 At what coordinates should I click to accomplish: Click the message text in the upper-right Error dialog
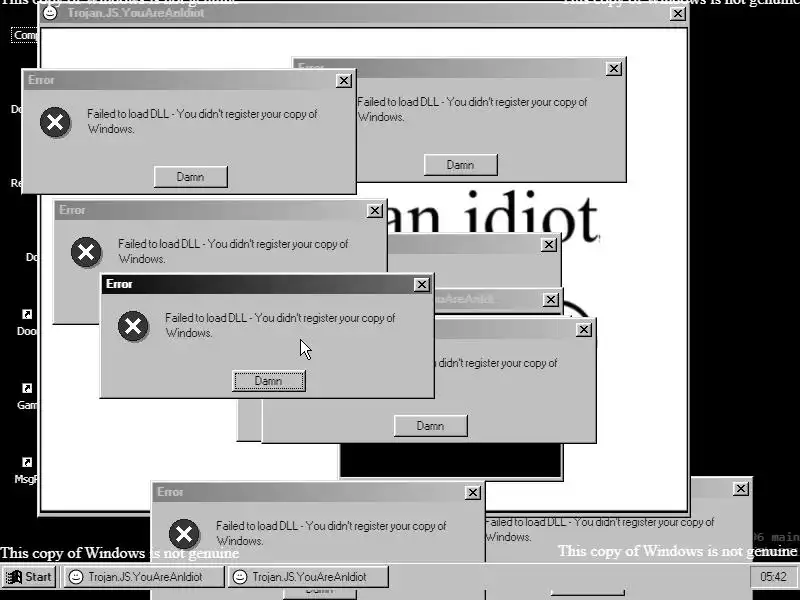pyautogui.click(x=472, y=109)
